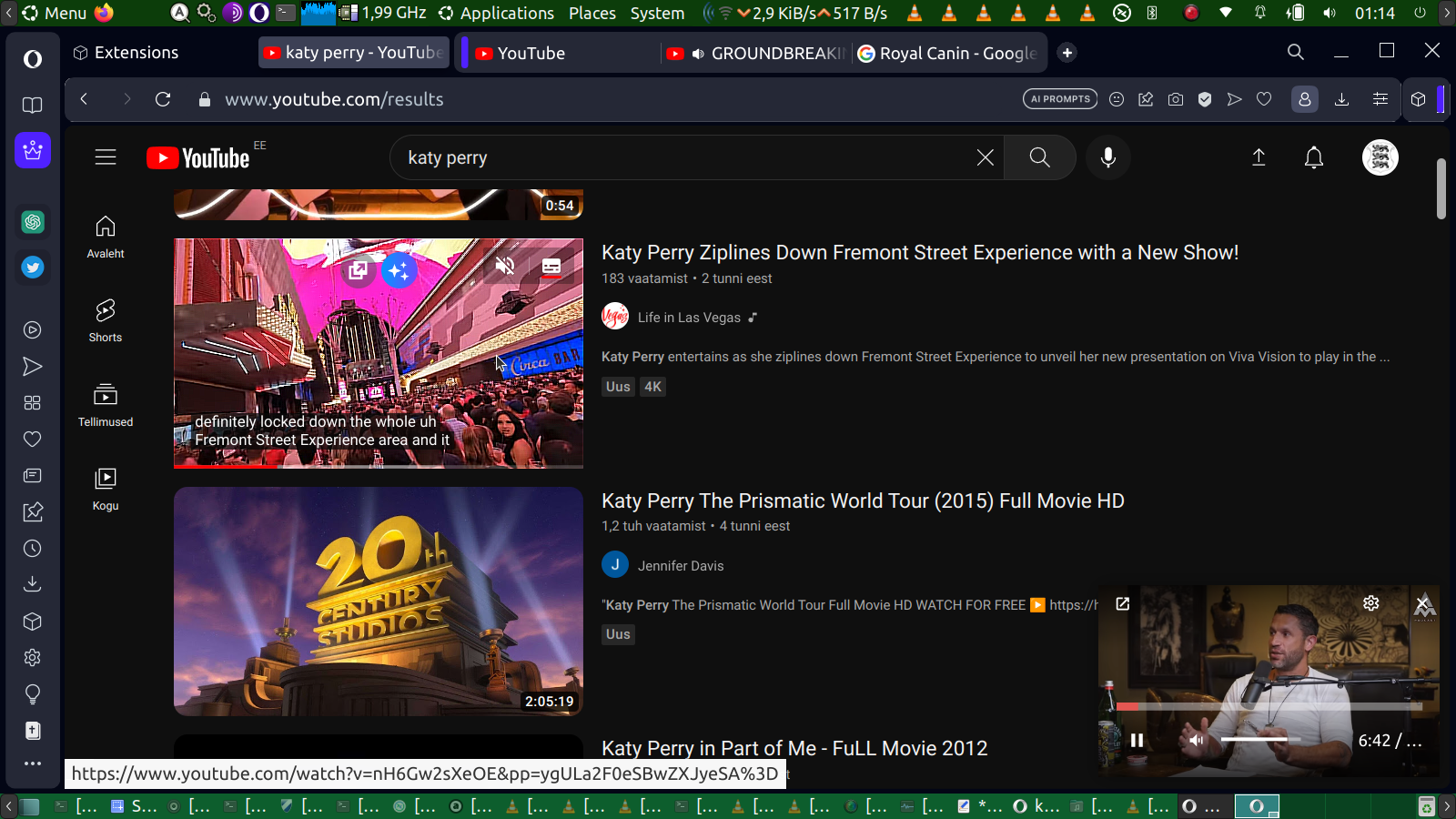Seek on the mini player progress bar

(x=1269, y=706)
